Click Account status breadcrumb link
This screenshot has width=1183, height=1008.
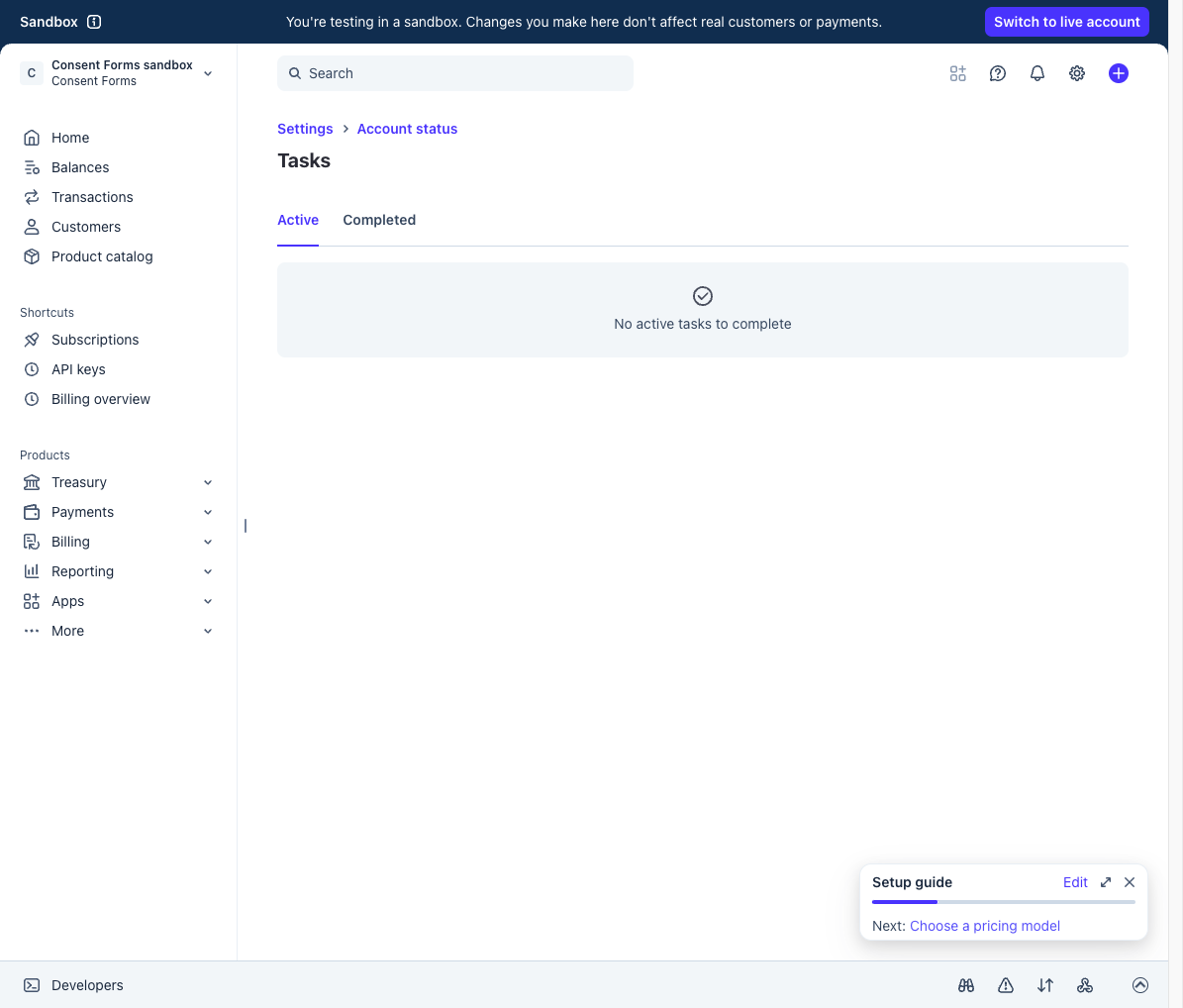407,129
